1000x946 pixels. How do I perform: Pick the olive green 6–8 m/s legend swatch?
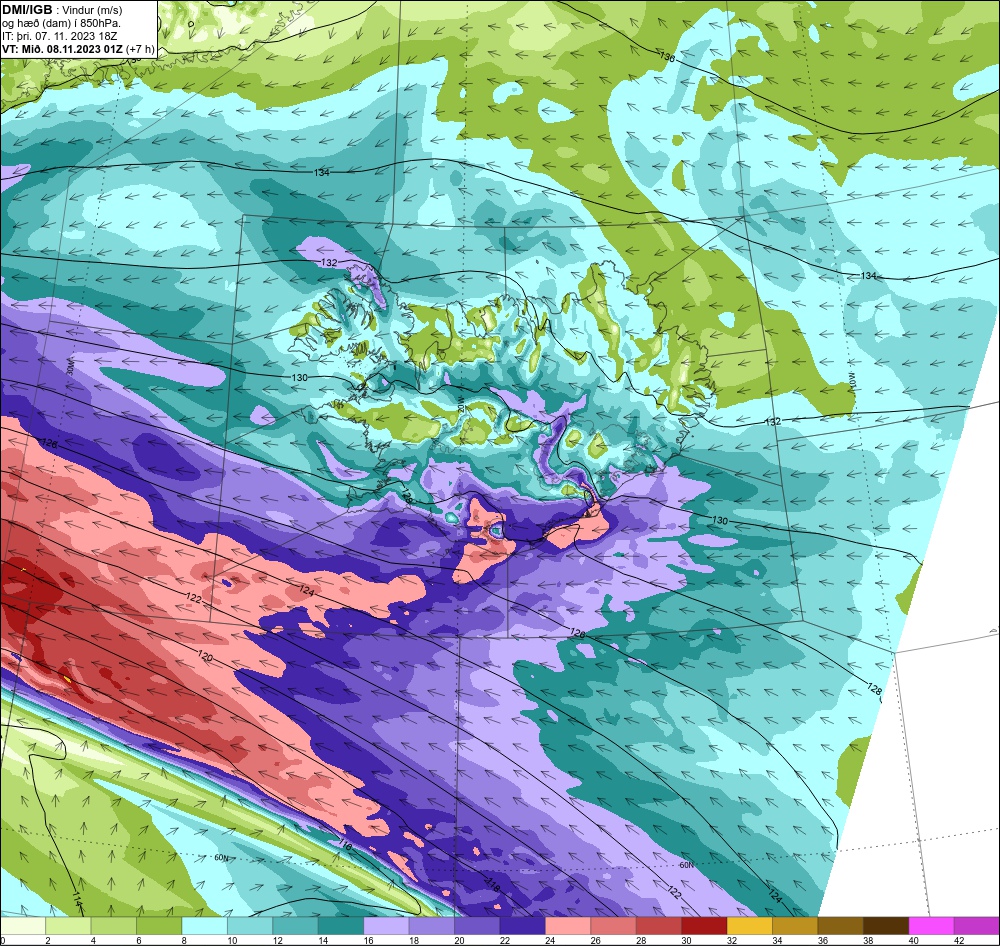click(159, 926)
